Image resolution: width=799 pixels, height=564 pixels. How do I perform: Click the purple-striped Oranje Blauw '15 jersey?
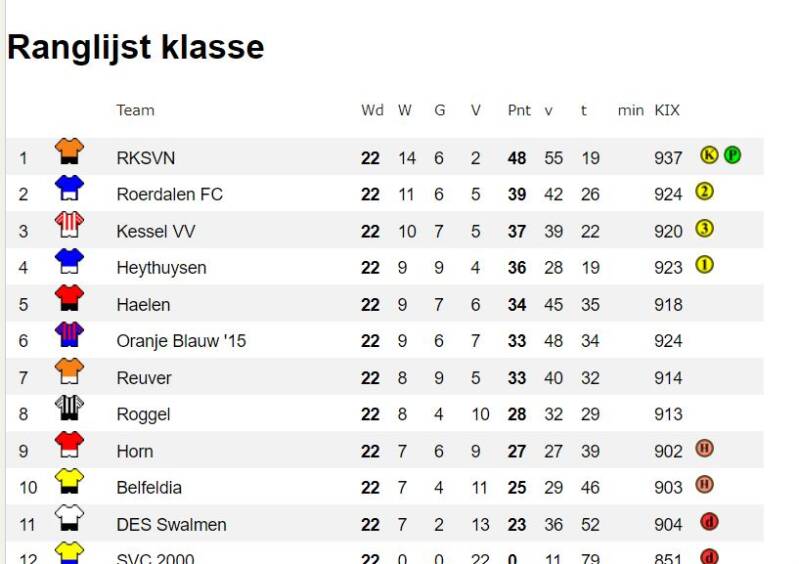(69, 335)
